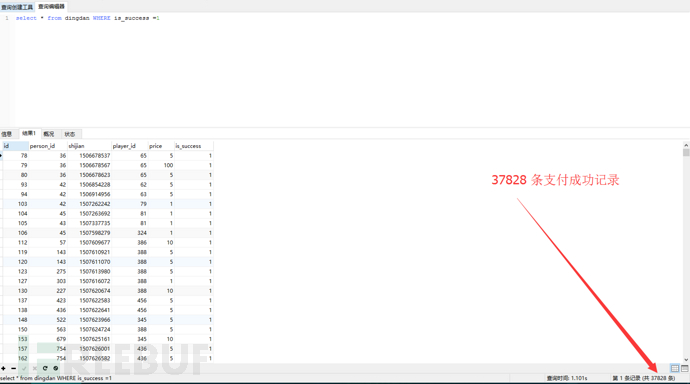This screenshot has height=384, width=690.
Task: Switch to grid view icon
Action: (675, 368)
